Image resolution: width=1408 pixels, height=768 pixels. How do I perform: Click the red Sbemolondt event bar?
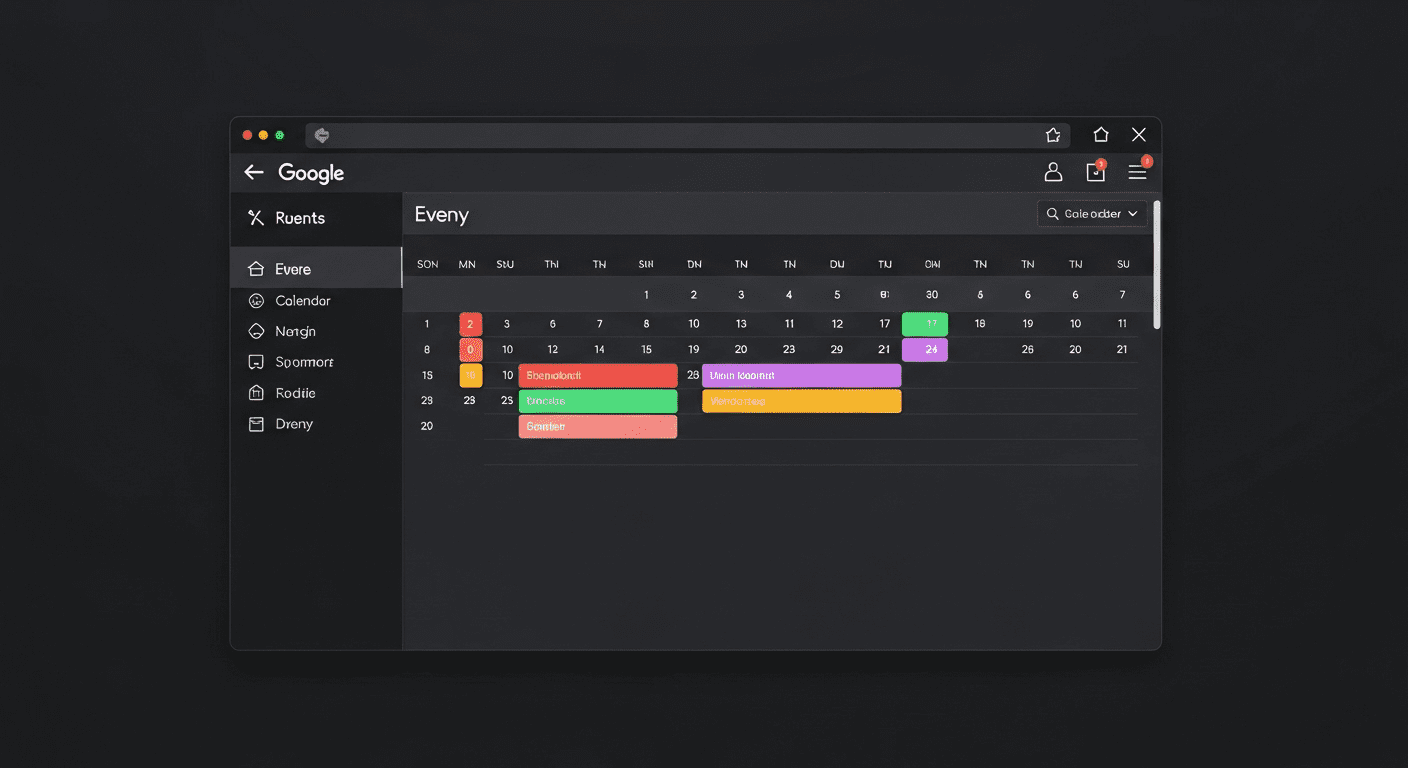pos(598,375)
